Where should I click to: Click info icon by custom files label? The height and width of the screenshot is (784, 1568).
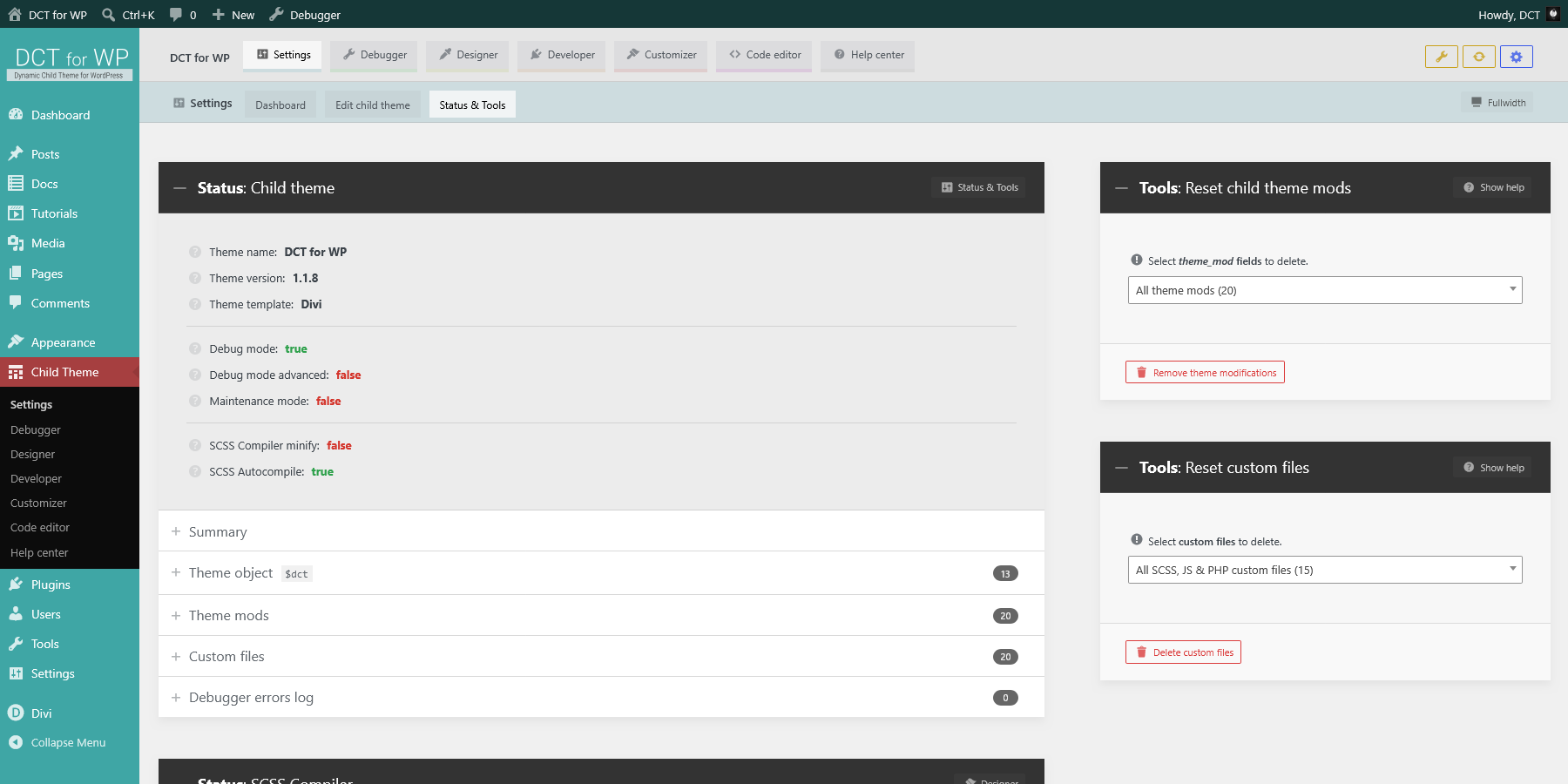click(1136, 540)
